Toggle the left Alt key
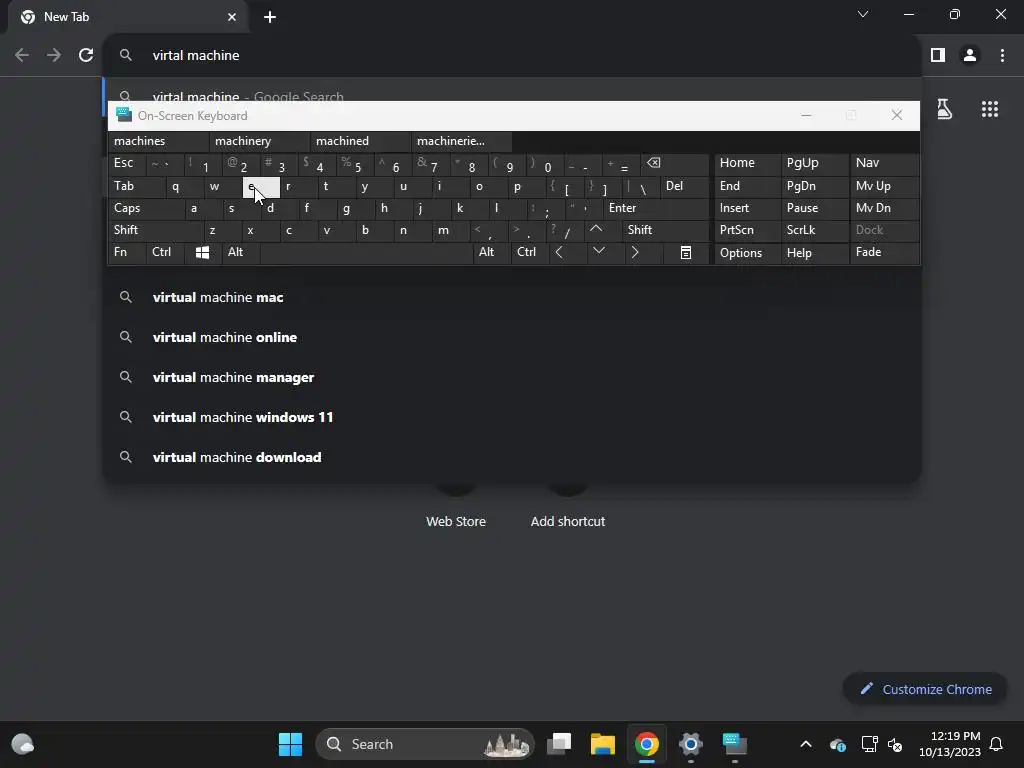The image size is (1024, 768). [x=240, y=252]
